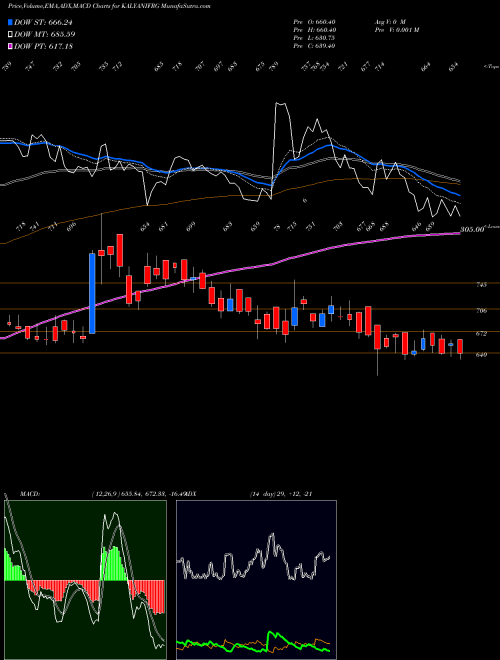The height and width of the screenshot is (660, 500).
Task: Click the 649 price level label
Action: pyautogui.click(x=482, y=354)
